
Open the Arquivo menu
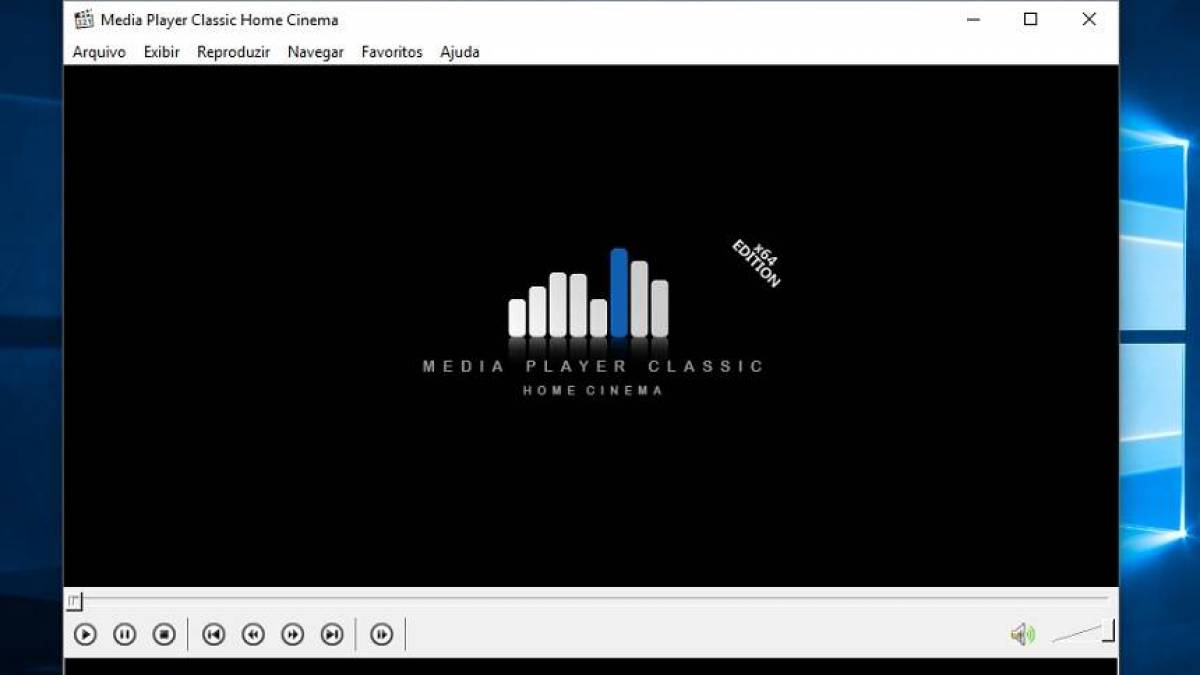(x=99, y=52)
